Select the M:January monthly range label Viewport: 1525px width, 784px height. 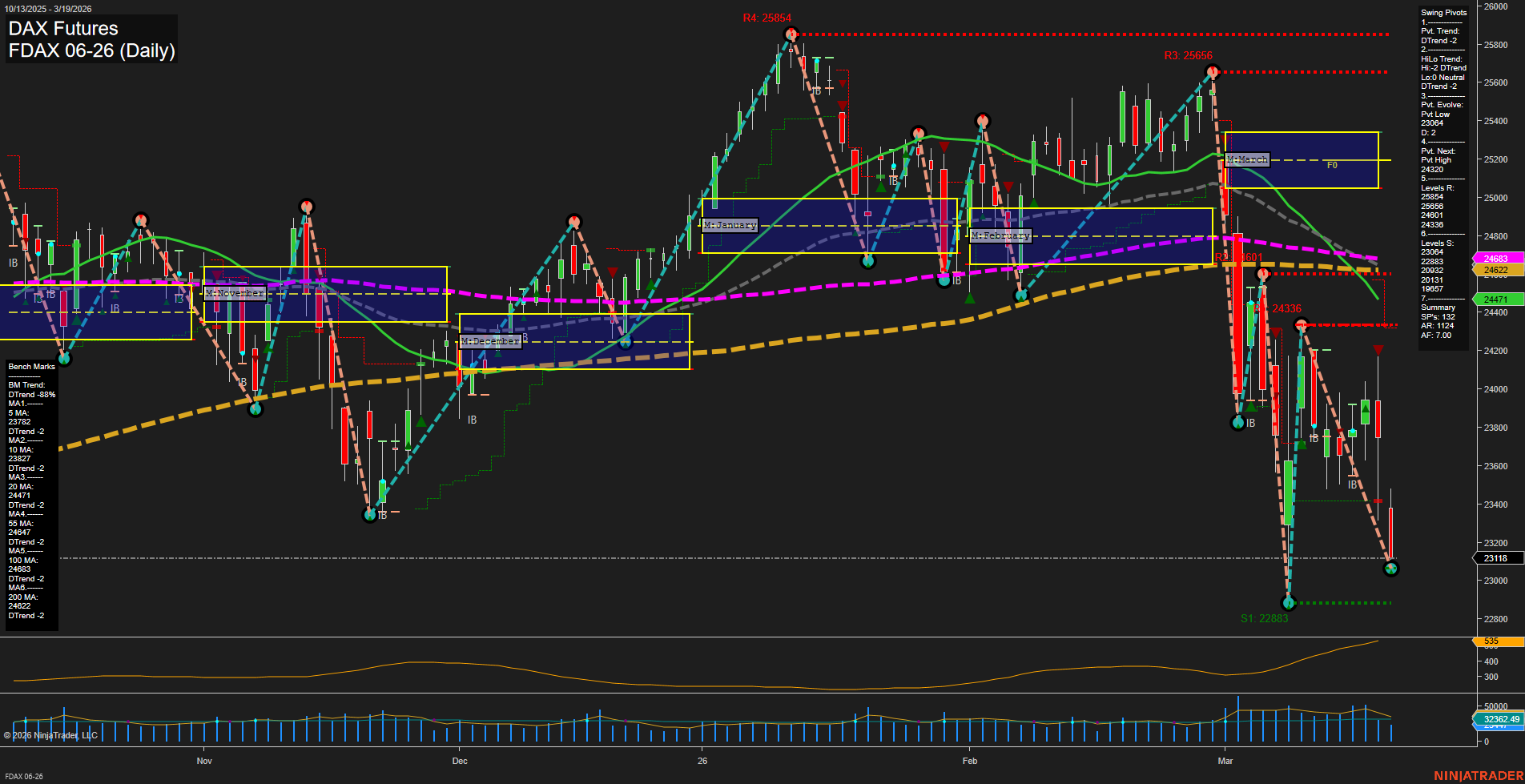point(730,225)
